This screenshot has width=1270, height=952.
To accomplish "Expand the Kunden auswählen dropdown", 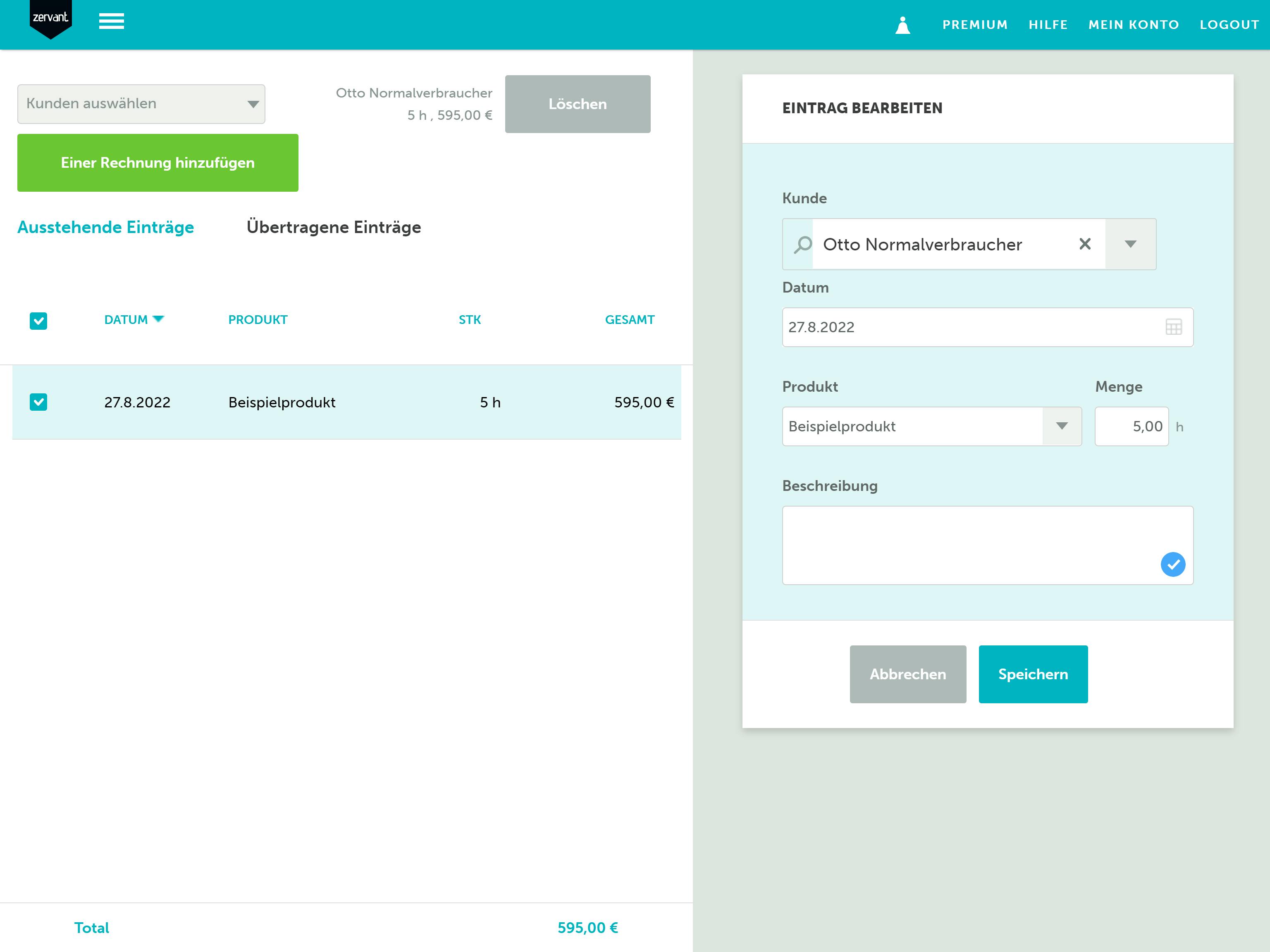I will (141, 104).
